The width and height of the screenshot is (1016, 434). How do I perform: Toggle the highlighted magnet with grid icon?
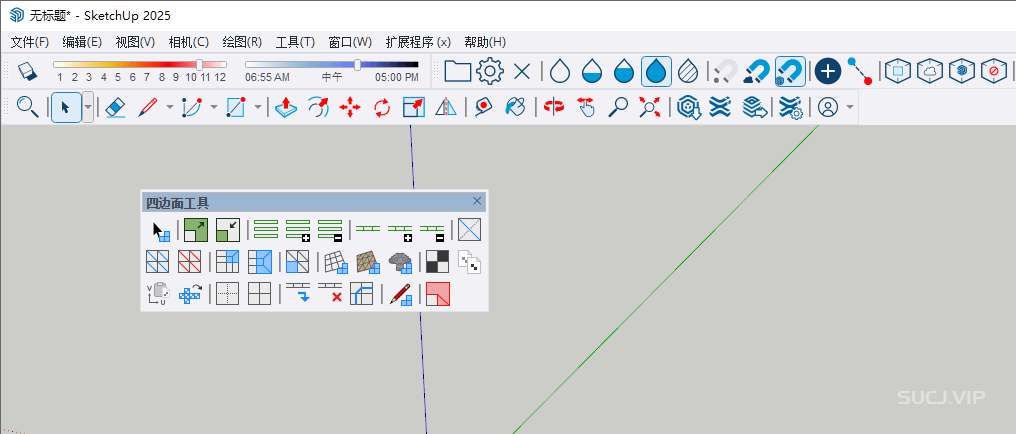[789, 71]
